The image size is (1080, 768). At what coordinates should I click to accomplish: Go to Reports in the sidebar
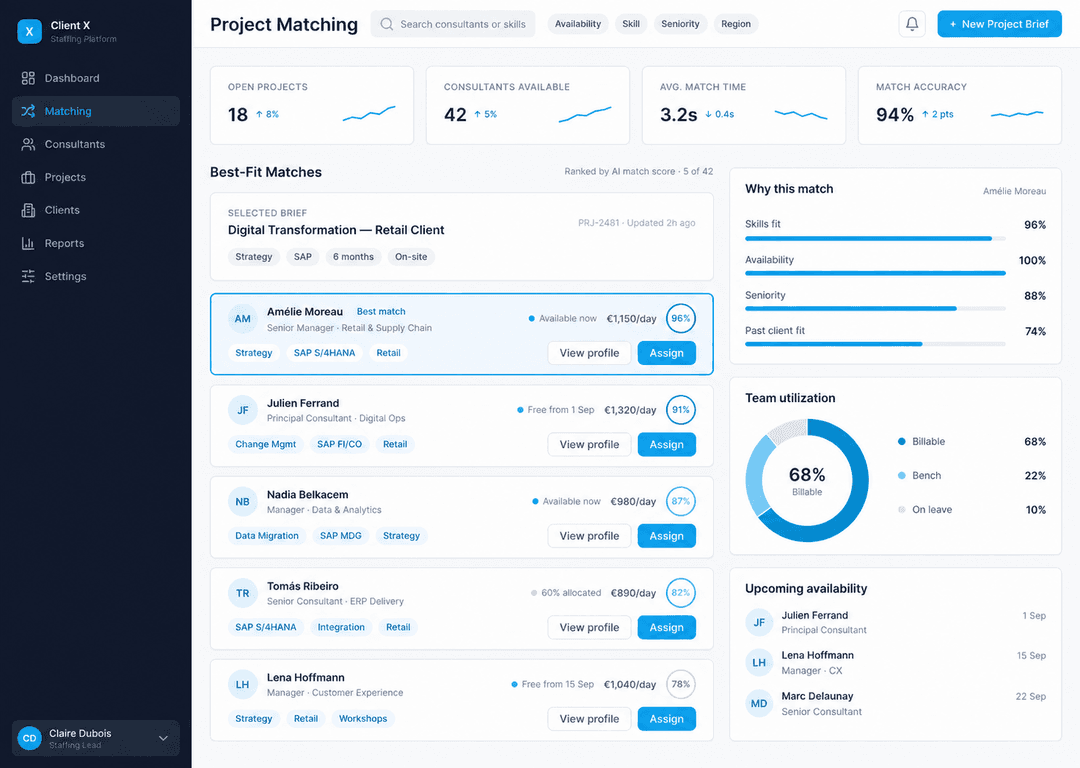point(96,244)
